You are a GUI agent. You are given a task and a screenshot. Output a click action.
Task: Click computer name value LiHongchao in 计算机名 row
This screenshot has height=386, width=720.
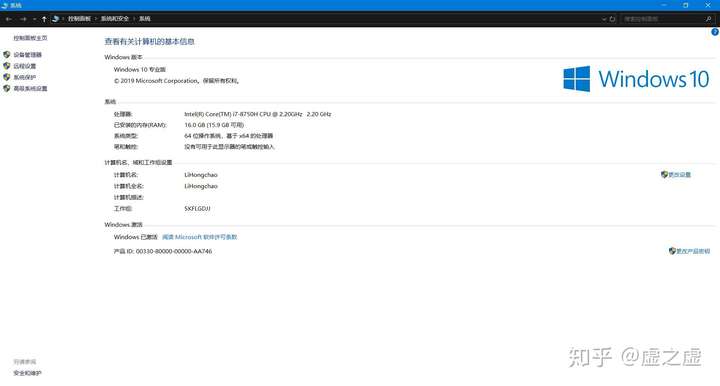(x=201, y=175)
